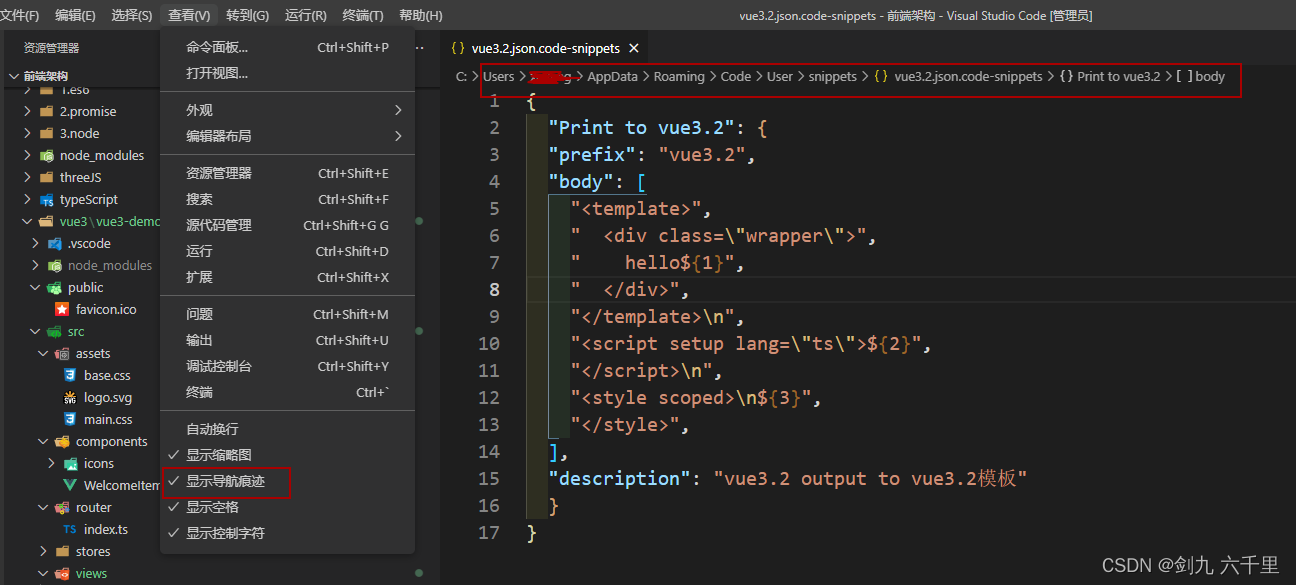Open the 帮助(H) menu
This screenshot has height=585, width=1296.
pos(420,15)
